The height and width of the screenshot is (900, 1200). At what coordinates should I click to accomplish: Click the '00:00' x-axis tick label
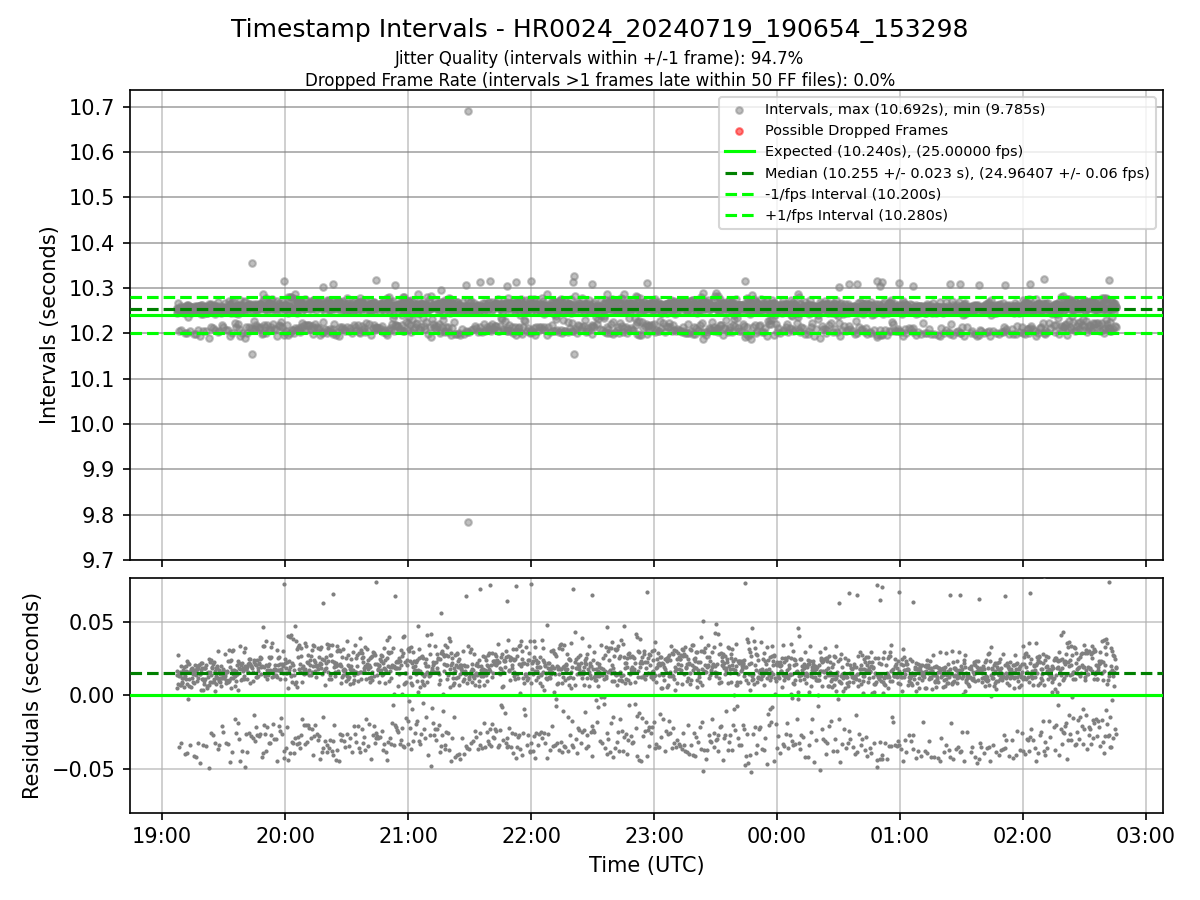click(777, 833)
